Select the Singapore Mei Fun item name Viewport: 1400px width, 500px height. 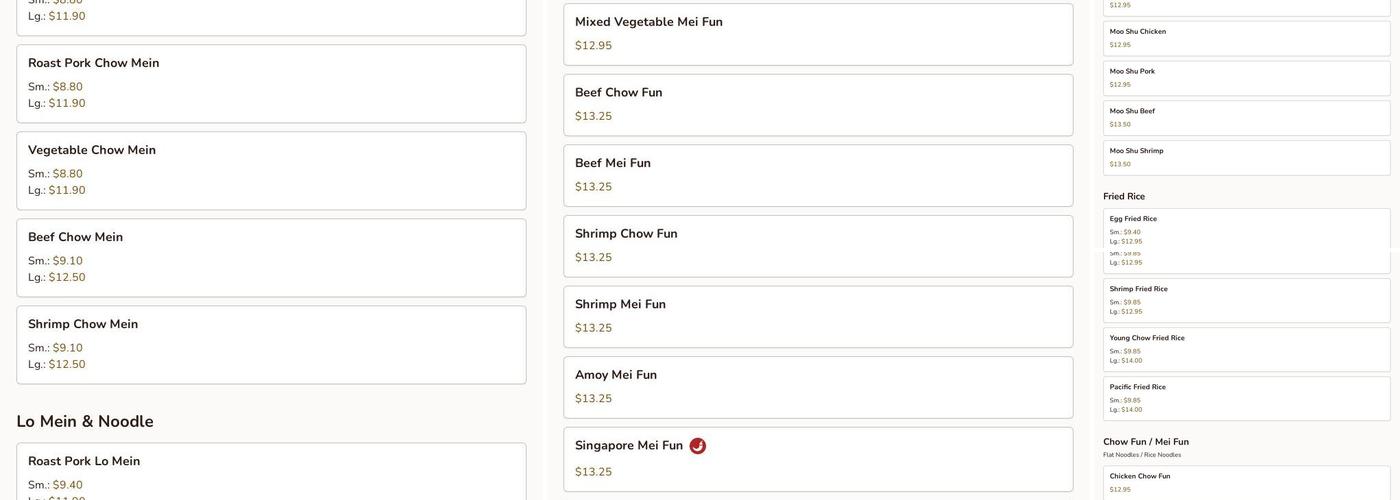point(629,446)
